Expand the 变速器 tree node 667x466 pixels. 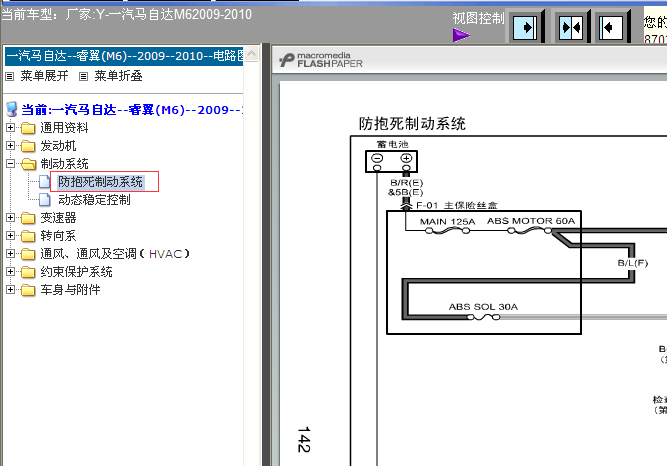click(x=11, y=217)
